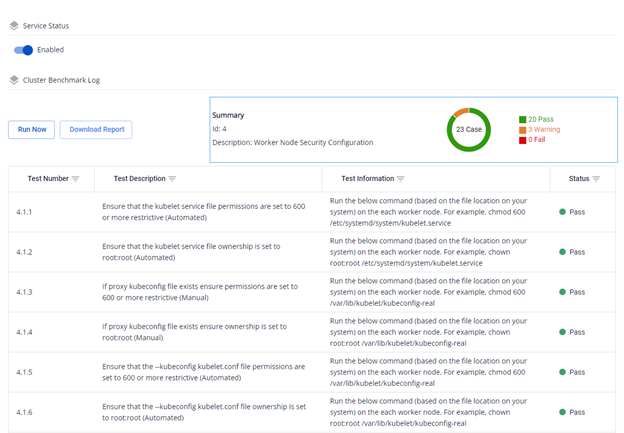Disable the Enabled service toggle
624x433 pixels.
(x=23, y=50)
